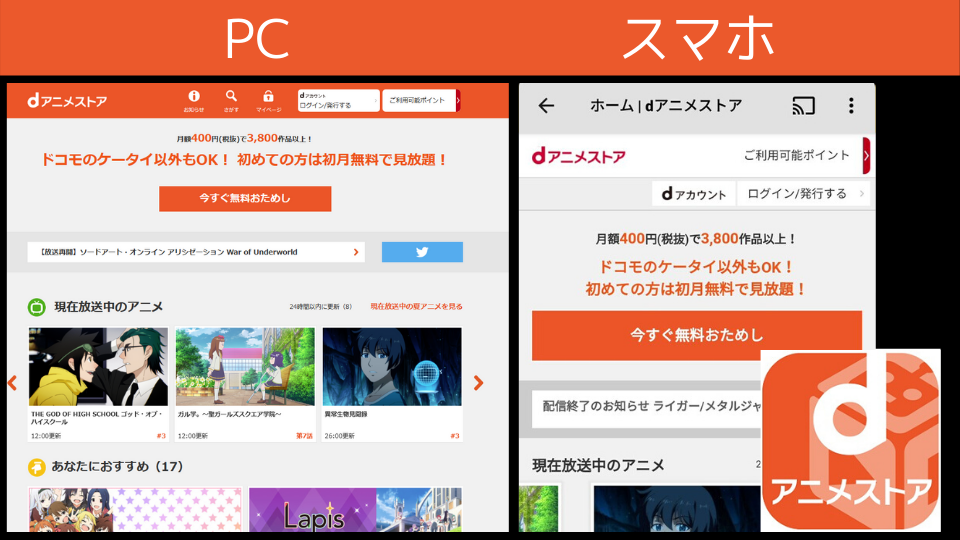
Task: Tap the cast screen icon in smartphone header
Action: pos(803,106)
